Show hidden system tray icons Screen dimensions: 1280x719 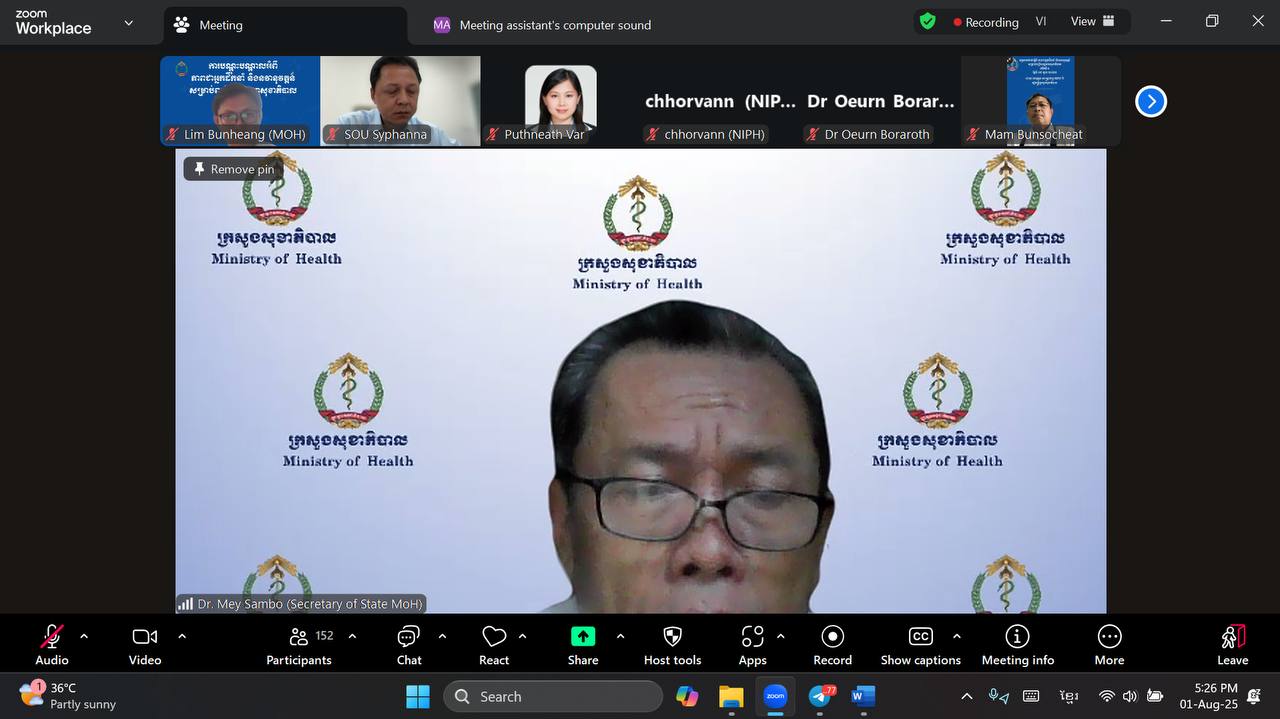pos(966,696)
